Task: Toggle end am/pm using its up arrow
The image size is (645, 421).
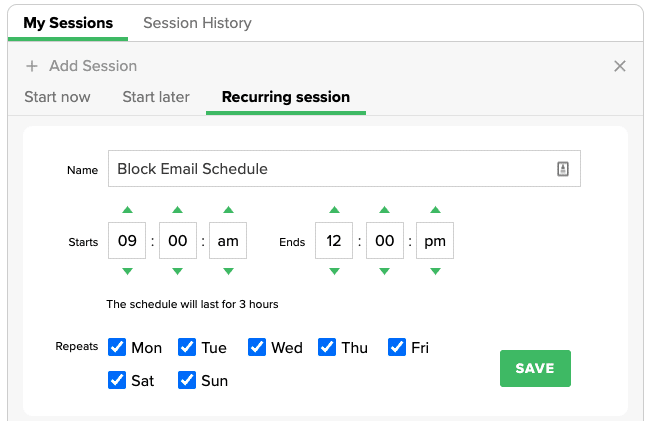Action: (435, 210)
